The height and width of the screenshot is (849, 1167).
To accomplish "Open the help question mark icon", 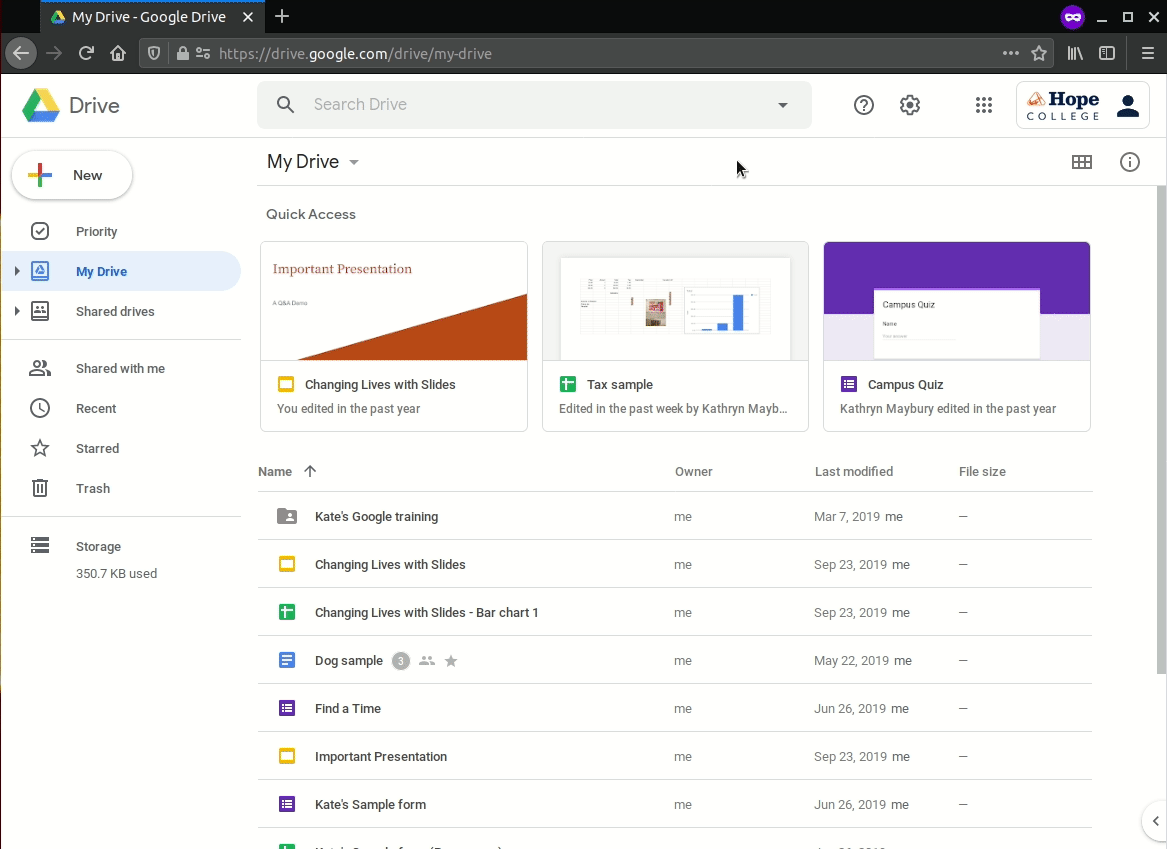I will [863, 105].
